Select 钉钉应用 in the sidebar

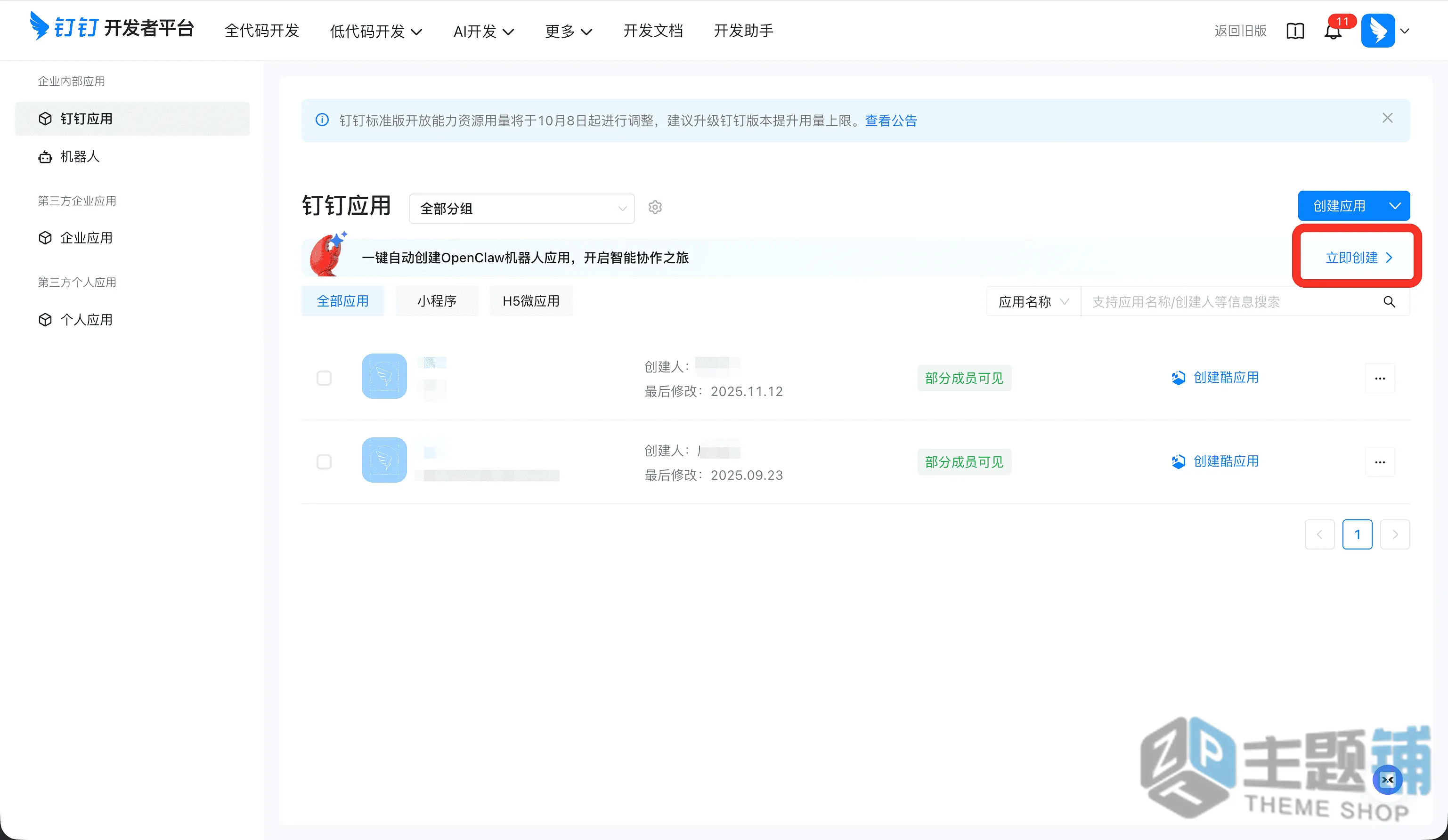[x=132, y=118]
